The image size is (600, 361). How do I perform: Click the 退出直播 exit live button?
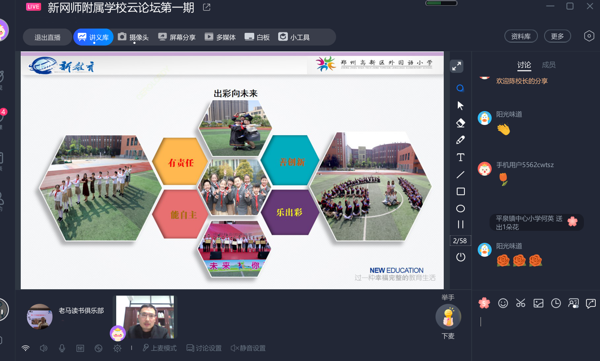click(47, 37)
